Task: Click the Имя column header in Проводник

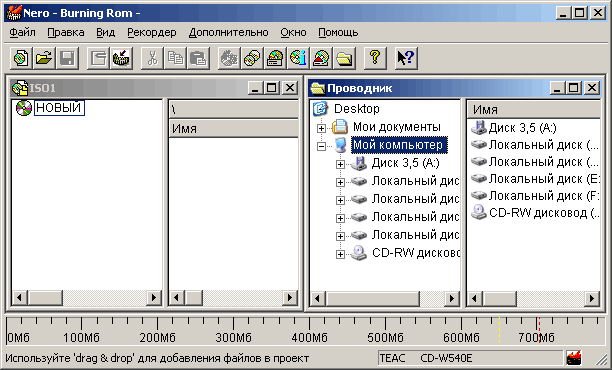Action: coord(534,109)
